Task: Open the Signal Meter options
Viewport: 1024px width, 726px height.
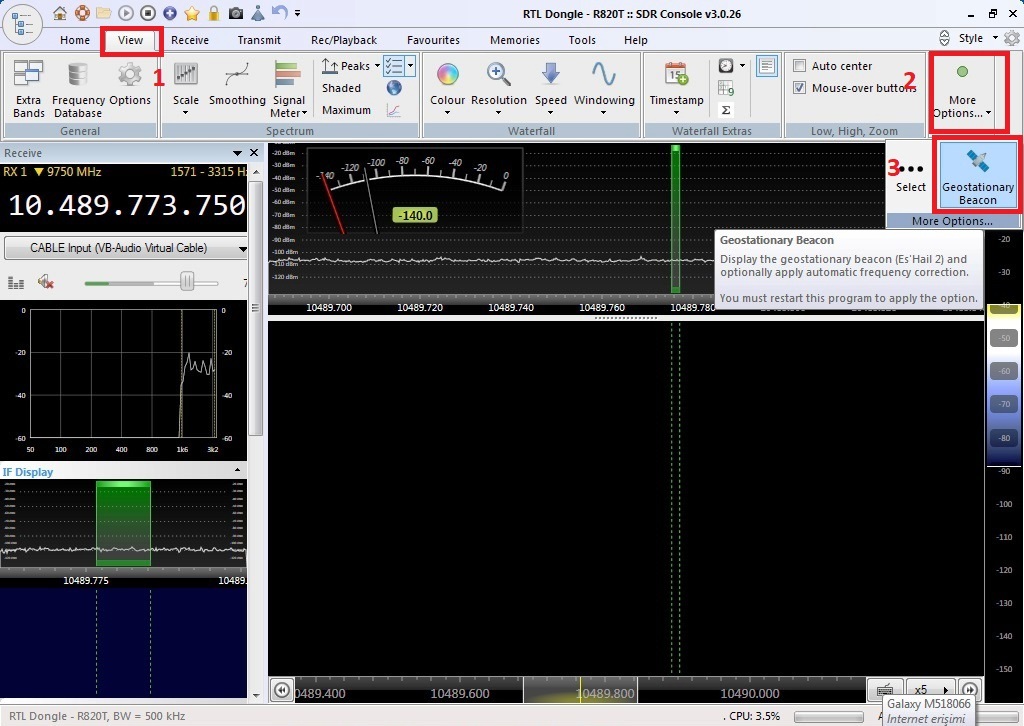Action: pos(288,87)
